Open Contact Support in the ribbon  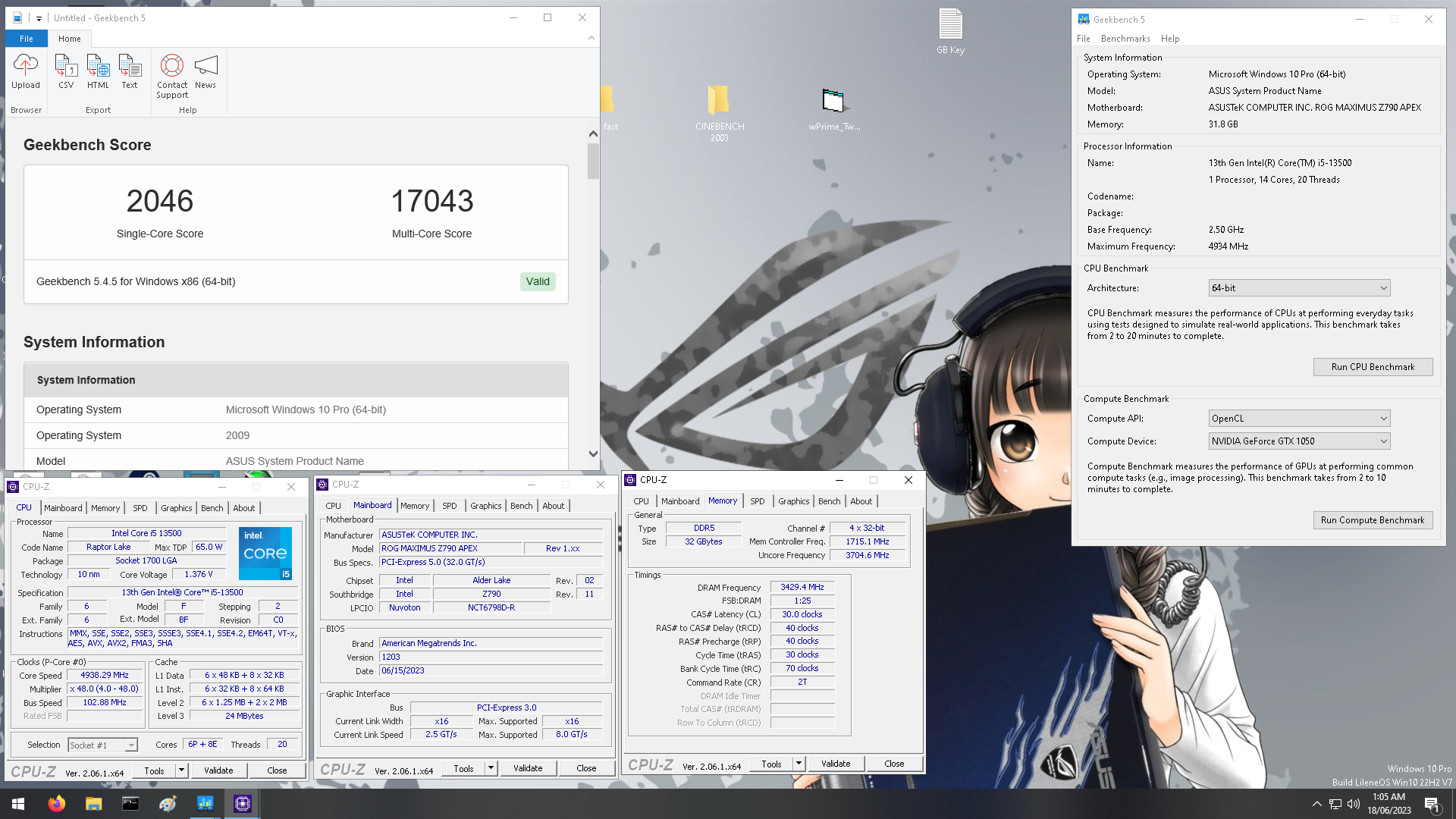[x=172, y=76]
